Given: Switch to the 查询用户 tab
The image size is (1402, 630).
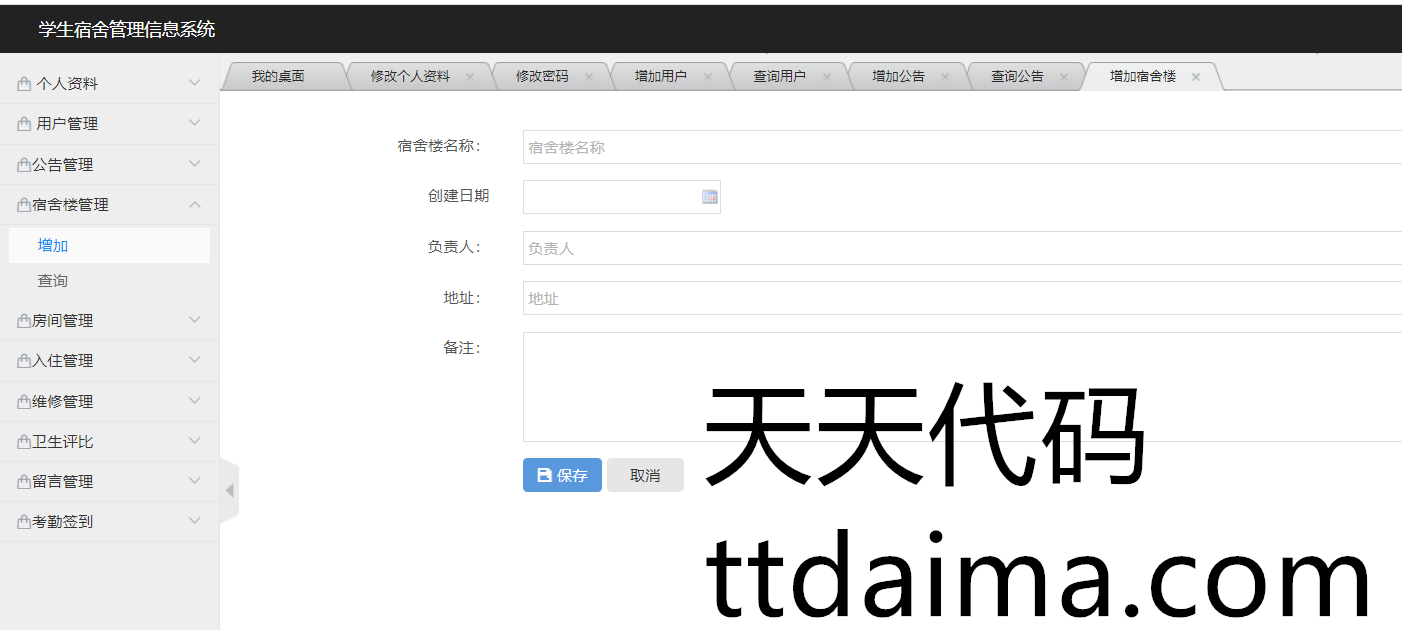Looking at the screenshot, I should [x=779, y=77].
